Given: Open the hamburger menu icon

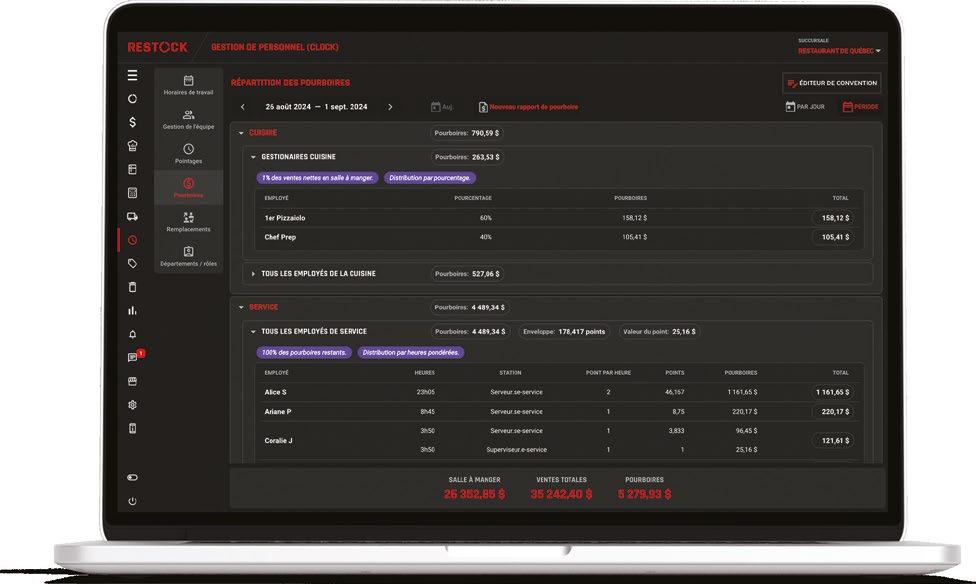Looking at the screenshot, I should click(133, 75).
